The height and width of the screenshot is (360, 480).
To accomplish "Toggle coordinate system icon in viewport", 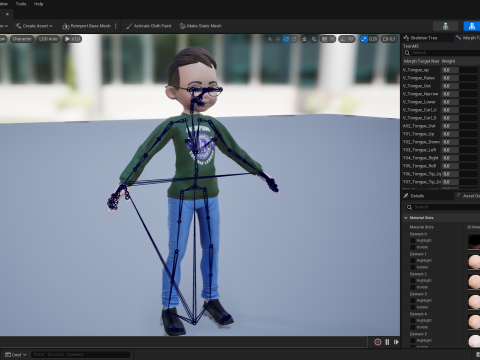I will pos(304,39).
